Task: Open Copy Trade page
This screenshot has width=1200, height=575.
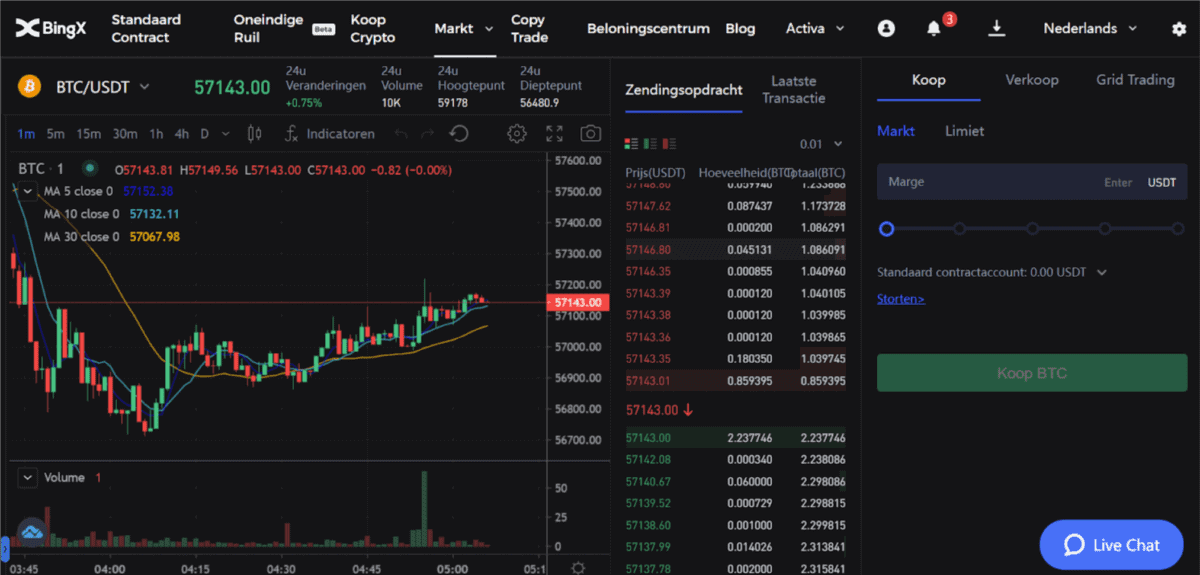Action: [x=529, y=29]
